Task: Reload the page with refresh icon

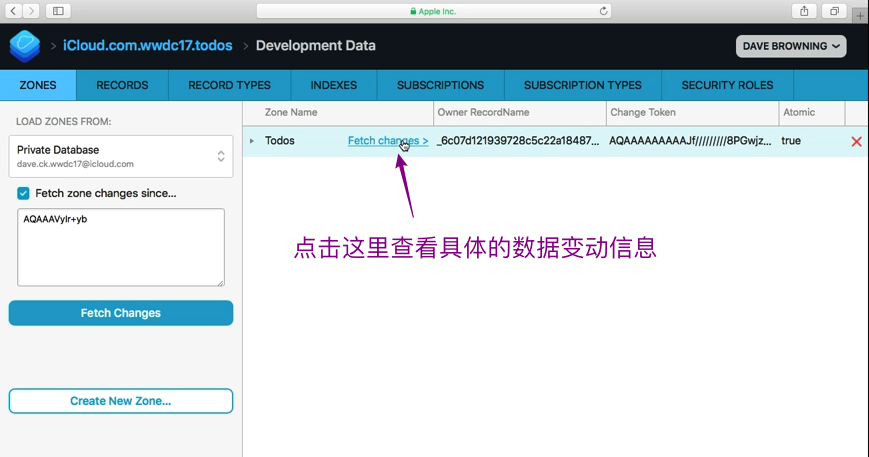Action: click(604, 11)
